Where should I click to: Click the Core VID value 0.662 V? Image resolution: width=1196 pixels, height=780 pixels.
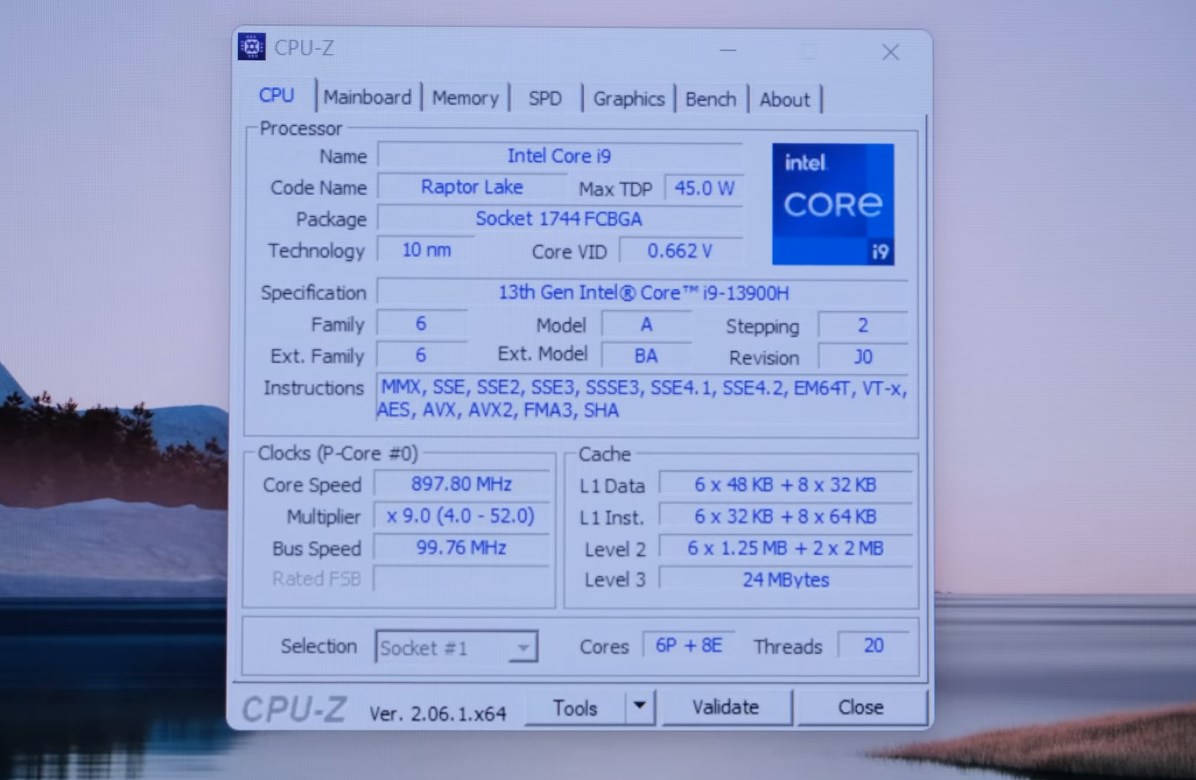click(680, 251)
